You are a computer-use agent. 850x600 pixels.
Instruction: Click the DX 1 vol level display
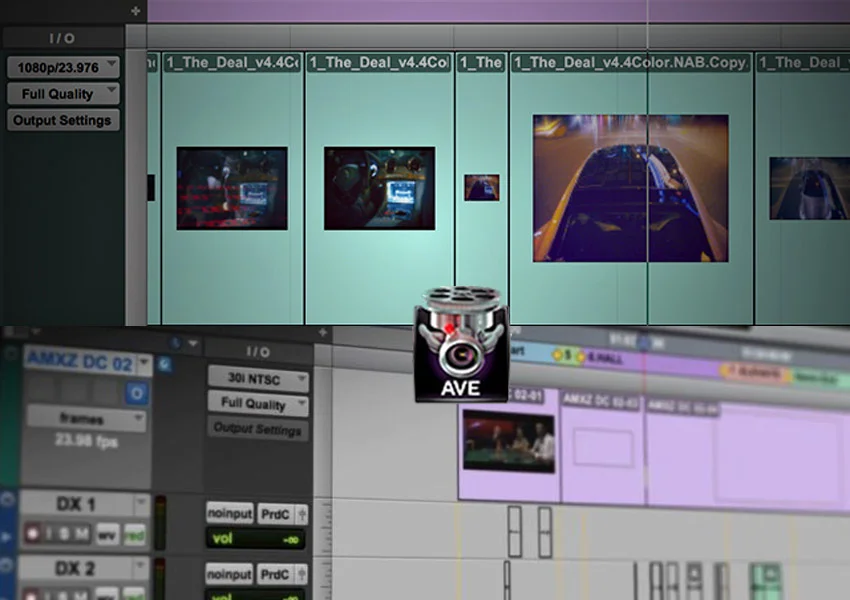click(x=255, y=539)
